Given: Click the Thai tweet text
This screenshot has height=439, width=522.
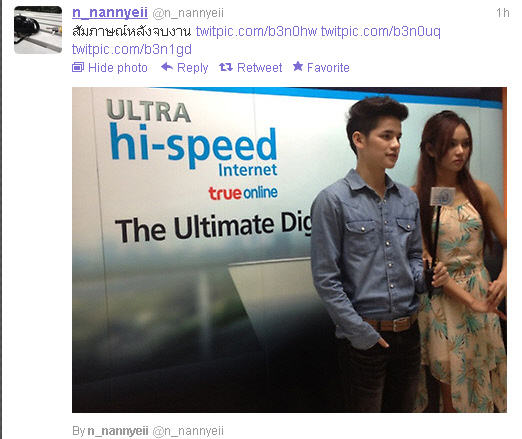Looking at the screenshot, I should tap(132, 32).
